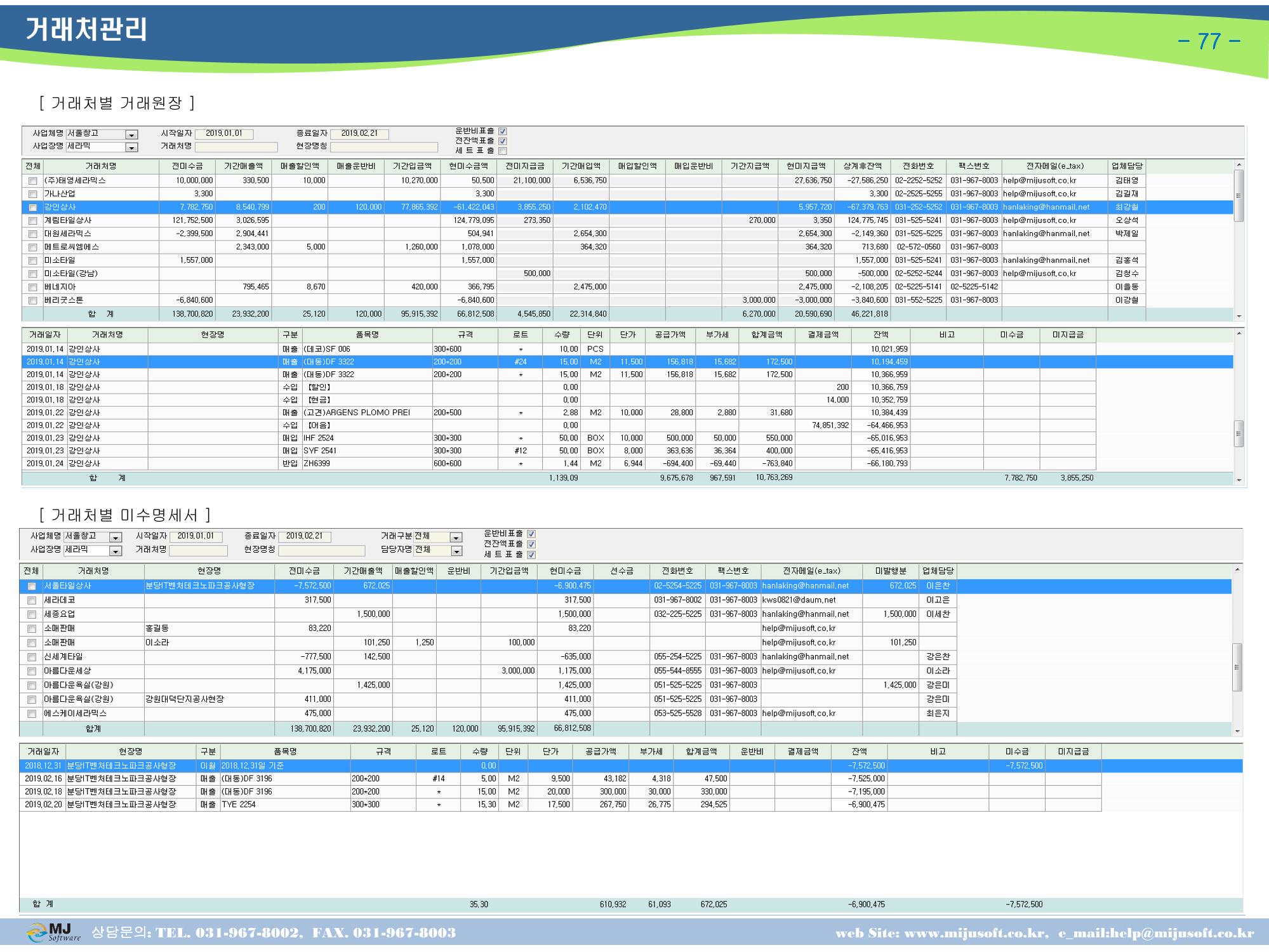Click the (데코)SF 006 item row
The width and height of the screenshot is (1269, 952).
pyautogui.click(x=559, y=349)
